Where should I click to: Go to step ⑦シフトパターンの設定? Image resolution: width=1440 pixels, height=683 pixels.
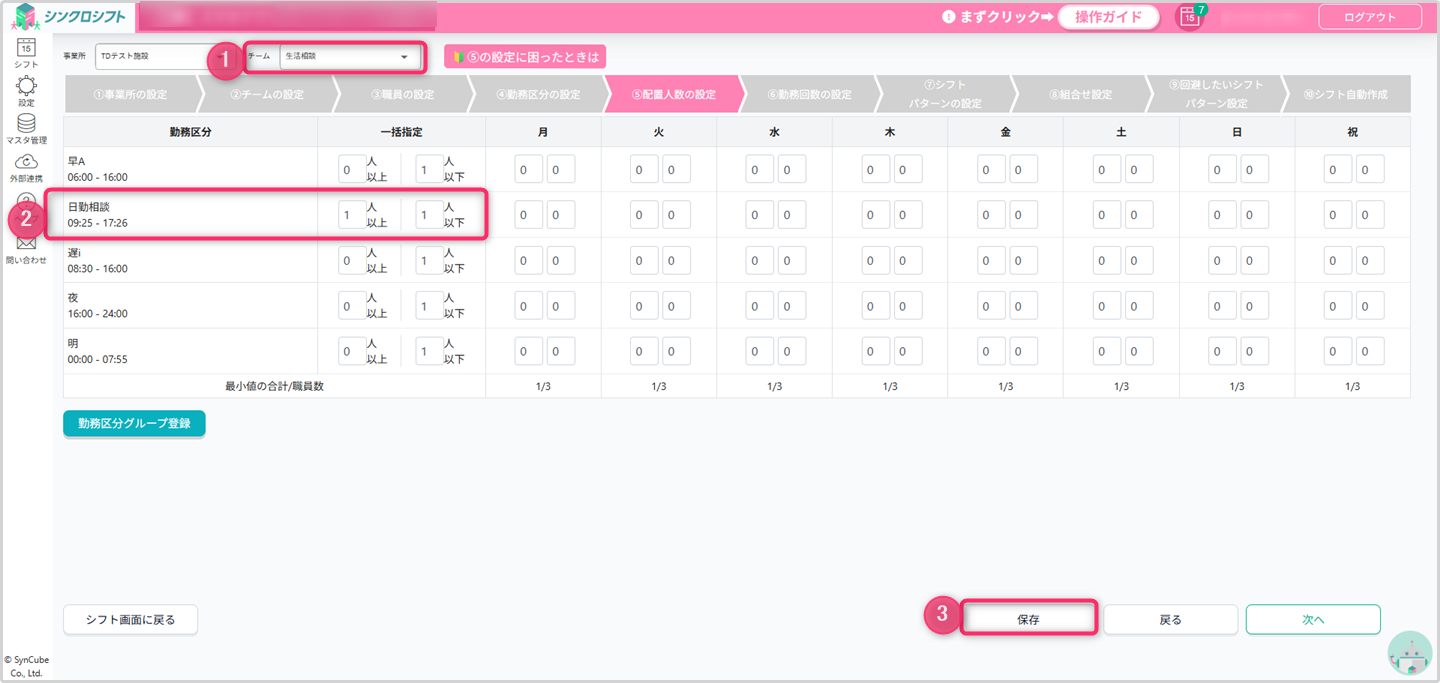tap(945, 95)
